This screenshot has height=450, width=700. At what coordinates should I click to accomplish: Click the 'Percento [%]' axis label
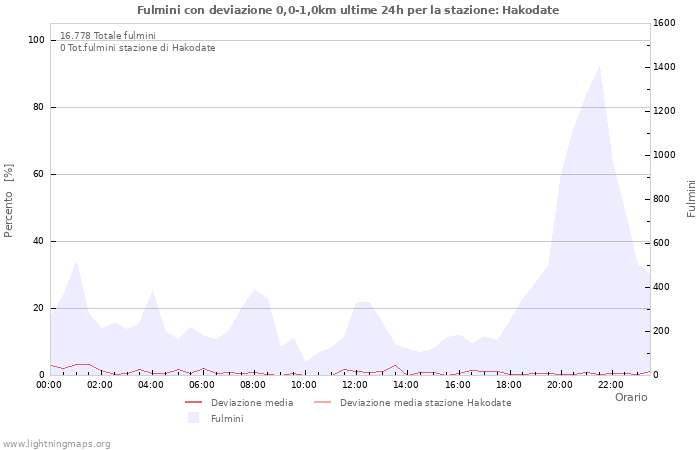click(8, 200)
